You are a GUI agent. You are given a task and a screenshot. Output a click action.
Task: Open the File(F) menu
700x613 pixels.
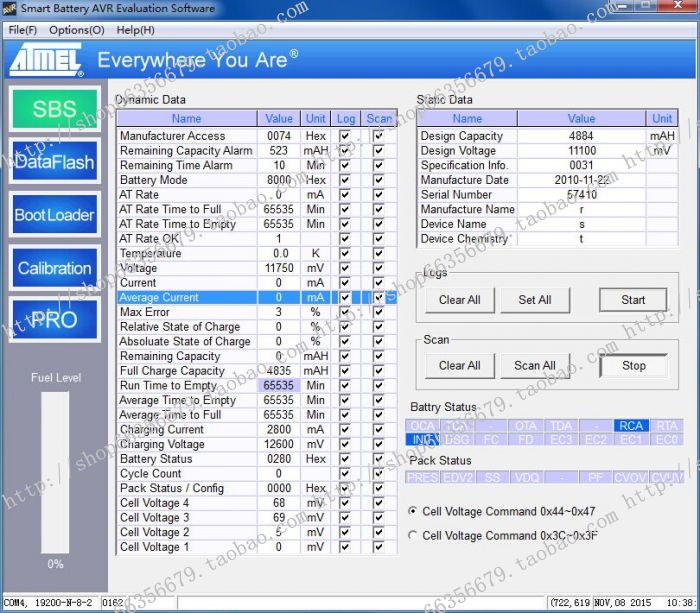tap(22, 30)
